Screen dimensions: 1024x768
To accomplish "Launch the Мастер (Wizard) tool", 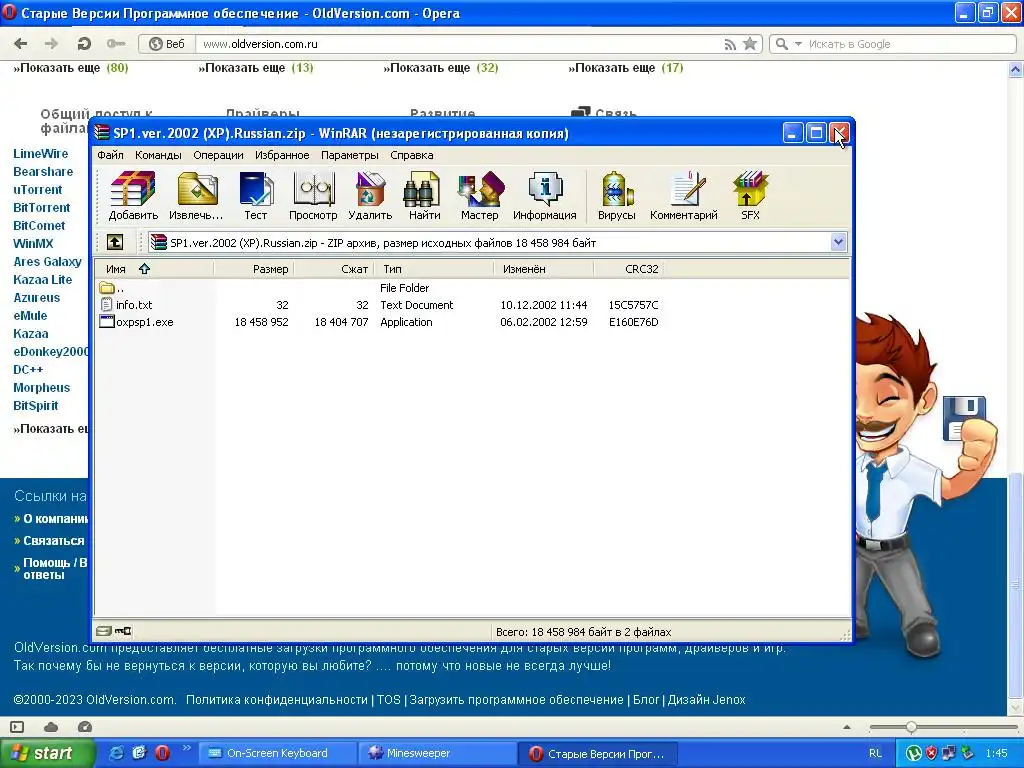I will [479, 195].
